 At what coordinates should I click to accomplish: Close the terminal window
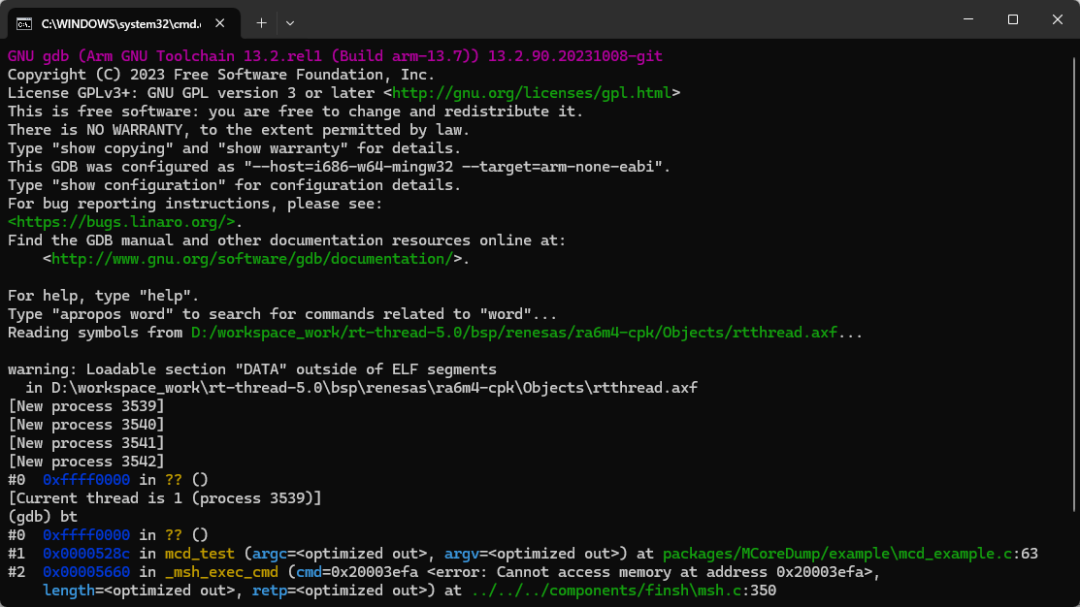coord(1057,20)
